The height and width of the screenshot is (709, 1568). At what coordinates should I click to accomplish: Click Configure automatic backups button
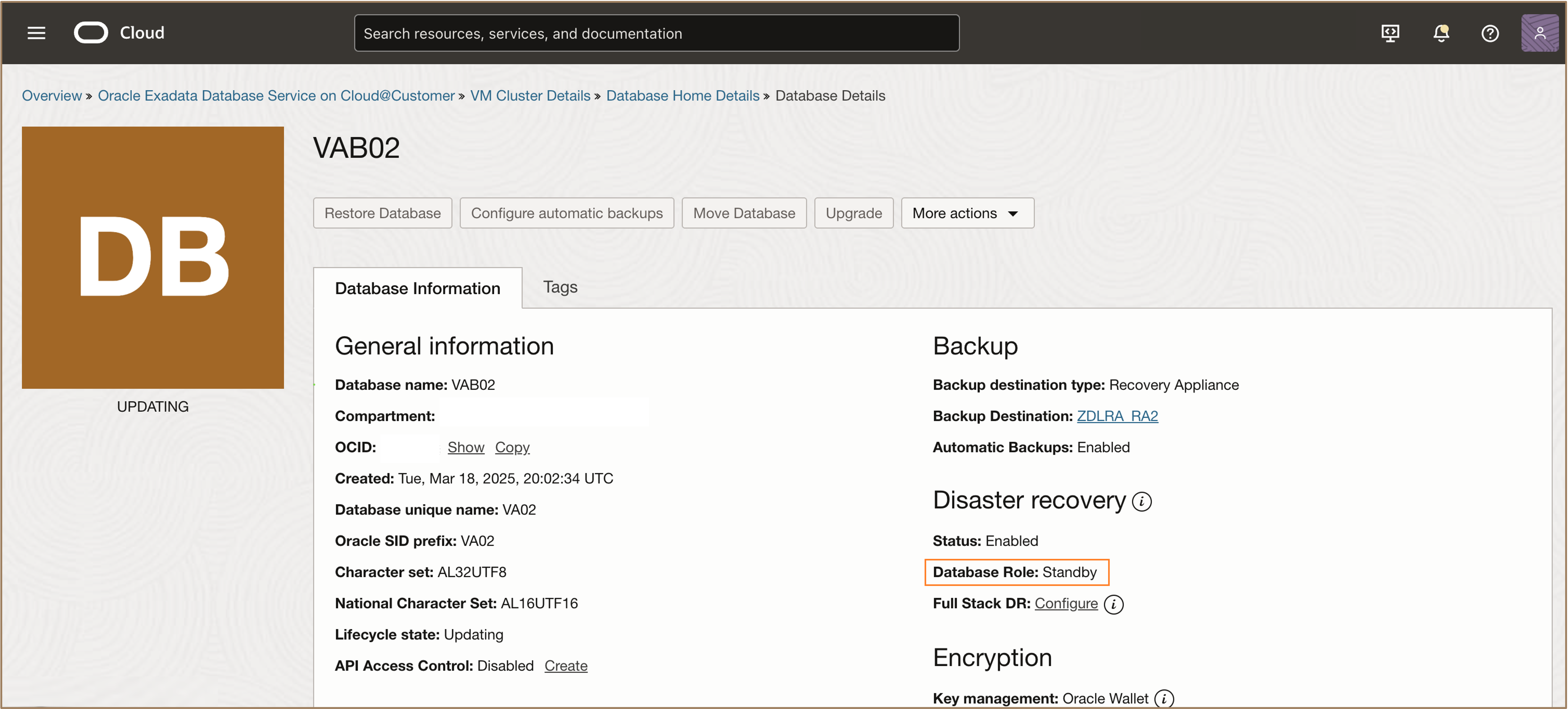[566, 213]
